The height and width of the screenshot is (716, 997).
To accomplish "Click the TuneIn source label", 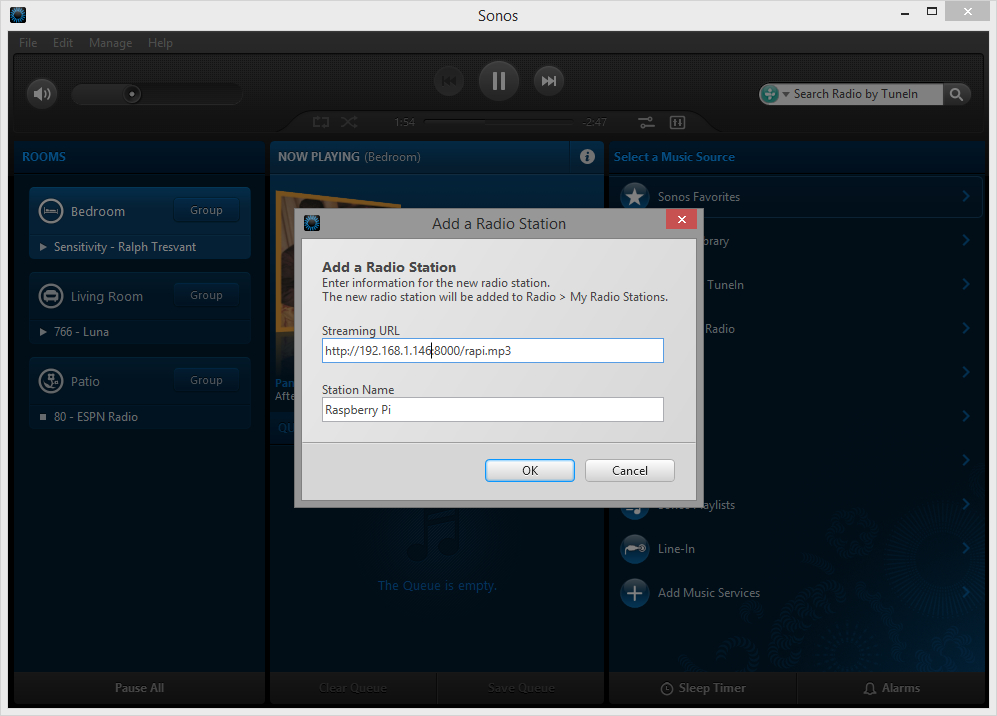I will pos(725,285).
